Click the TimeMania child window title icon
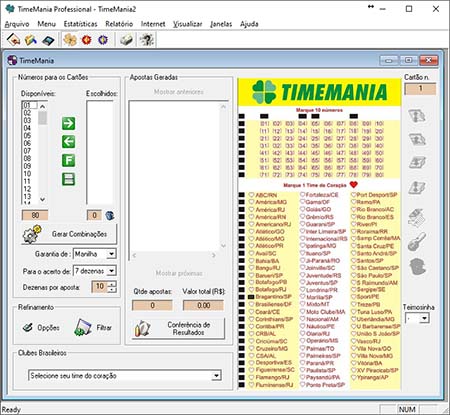Image resolution: width=450 pixels, height=415 pixels. click(12, 60)
